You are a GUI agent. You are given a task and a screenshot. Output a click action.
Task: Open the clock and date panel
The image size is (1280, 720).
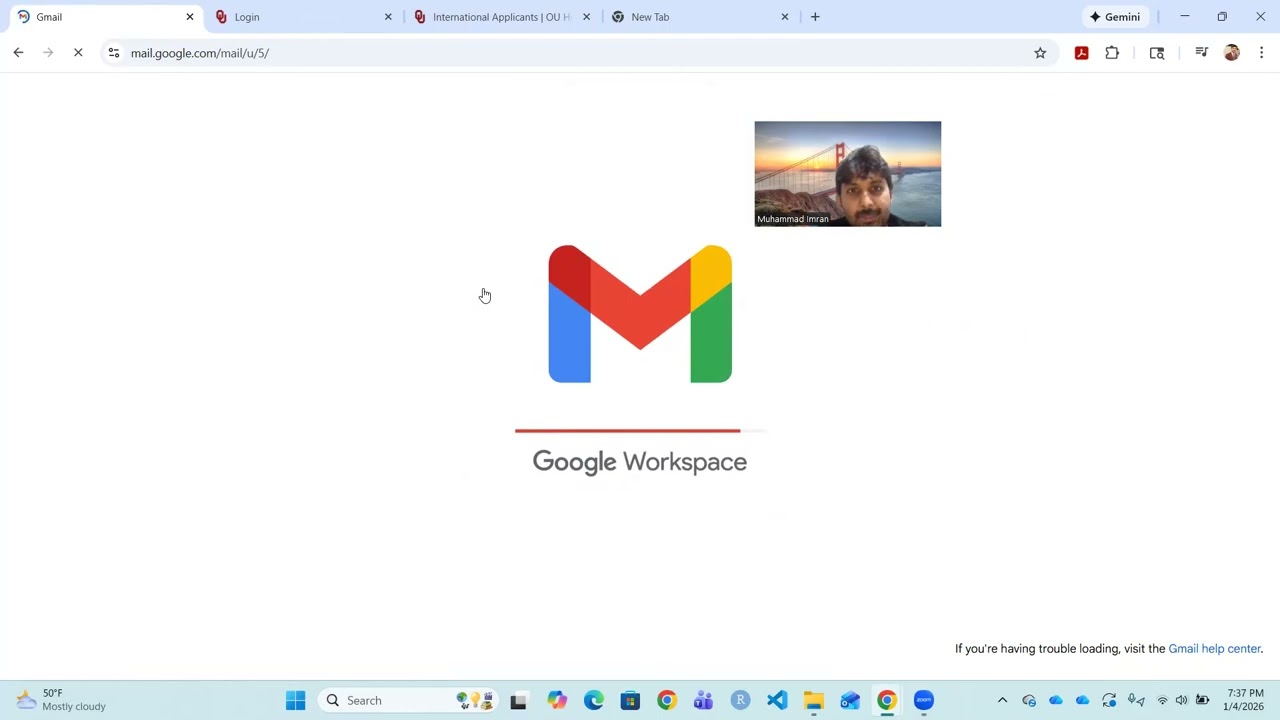[x=1245, y=700]
